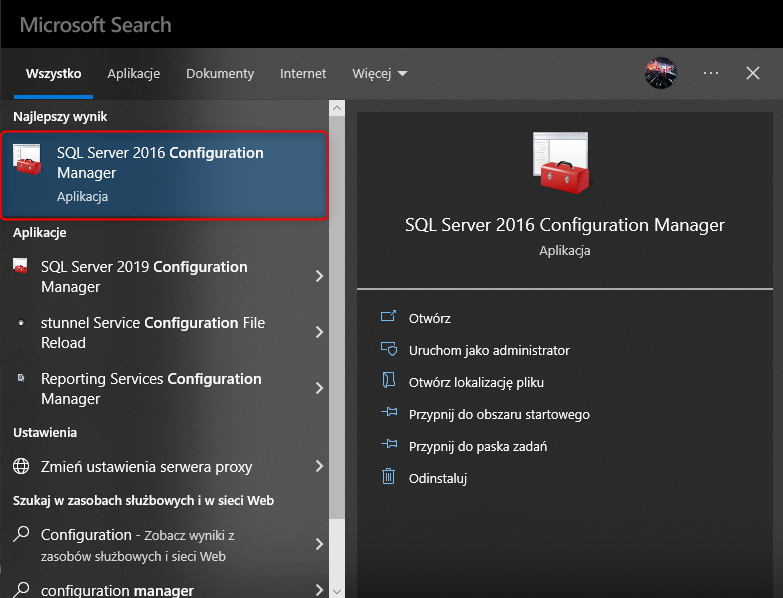This screenshot has height=598, width=783.
Task: Select SQL Server 2016 Configuration Manager best match
Action: coord(164,175)
